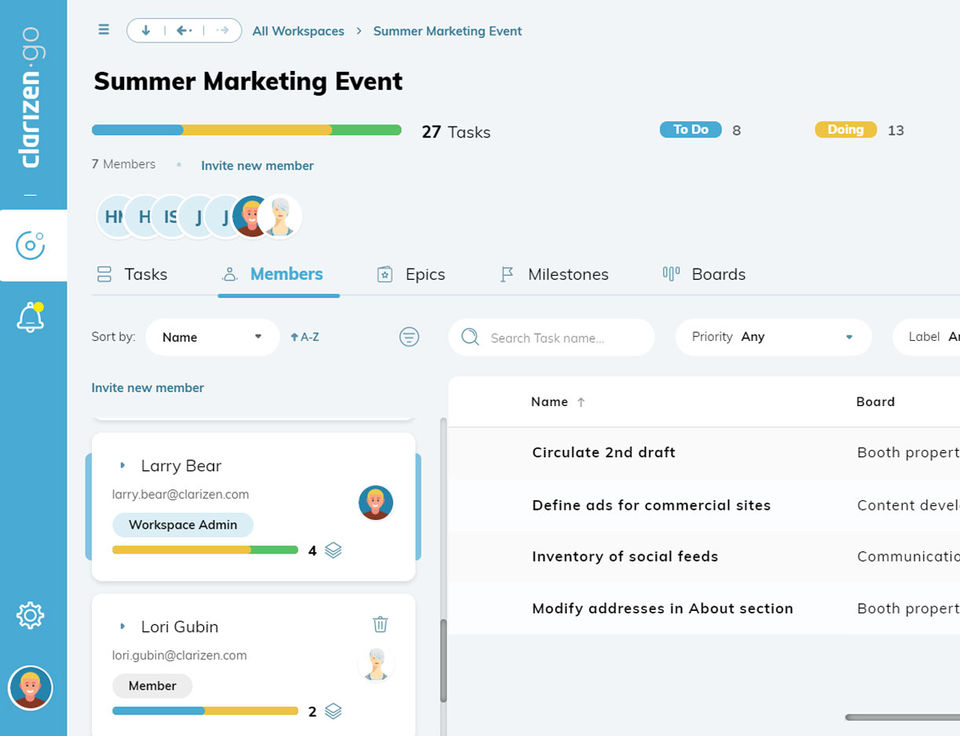Open task Modify addresses in About section
The image size is (960, 736).
pyautogui.click(x=662, y=609)
